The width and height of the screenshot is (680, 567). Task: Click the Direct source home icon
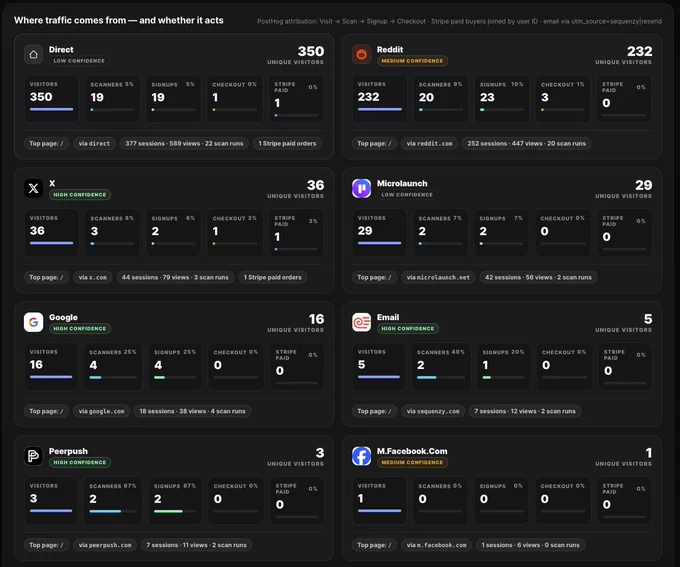pyautogui.click(x=33, y=55)
